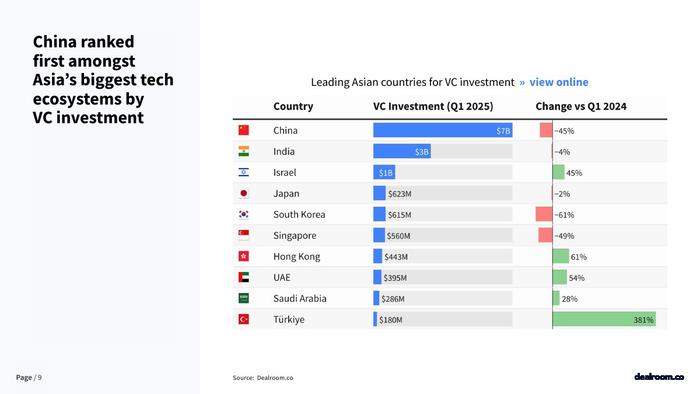Click the Türkiye flag icon
700x394 pixels.
click(243, 319)
